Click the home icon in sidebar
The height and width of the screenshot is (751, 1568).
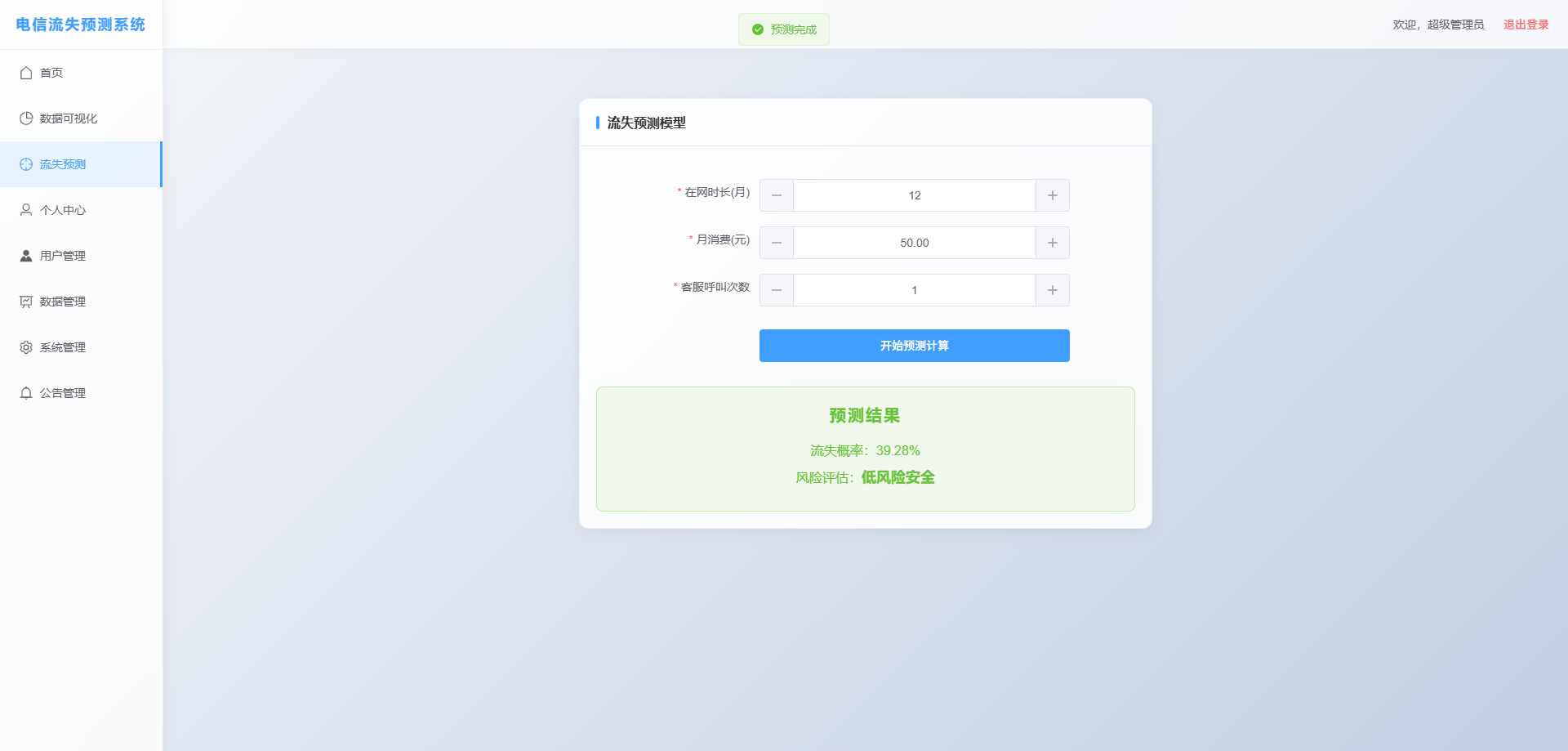click(x=26, y=73)
